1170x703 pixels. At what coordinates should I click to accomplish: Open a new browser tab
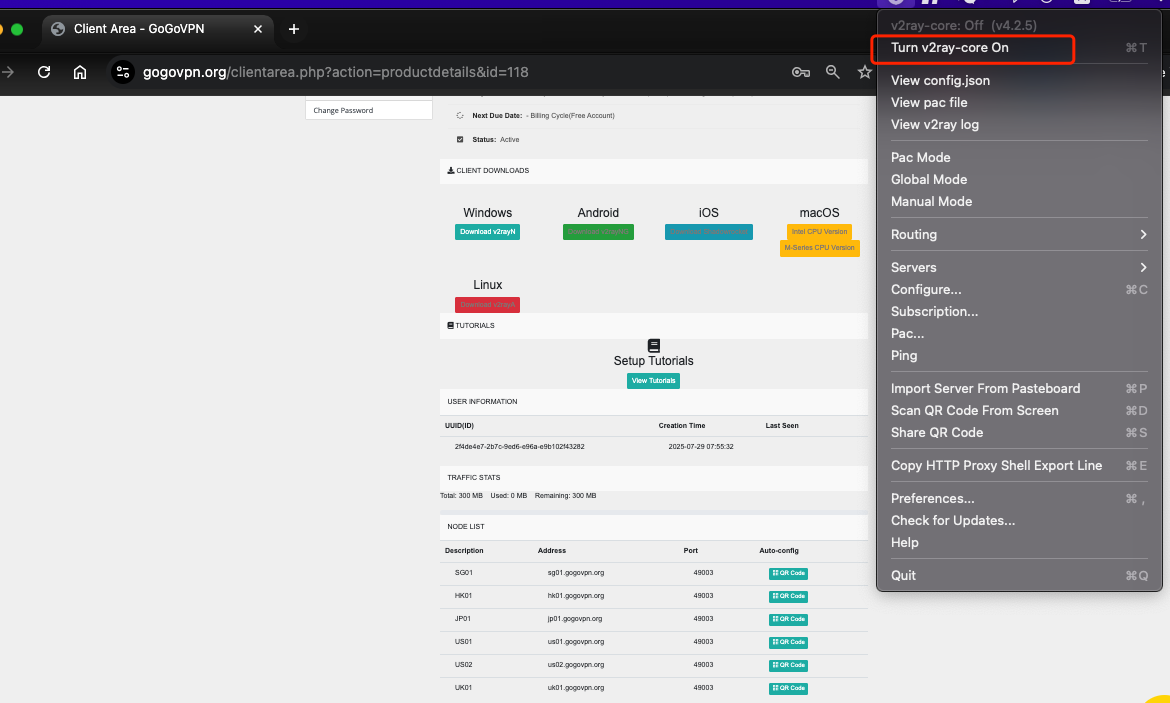[x=294, y=28]
